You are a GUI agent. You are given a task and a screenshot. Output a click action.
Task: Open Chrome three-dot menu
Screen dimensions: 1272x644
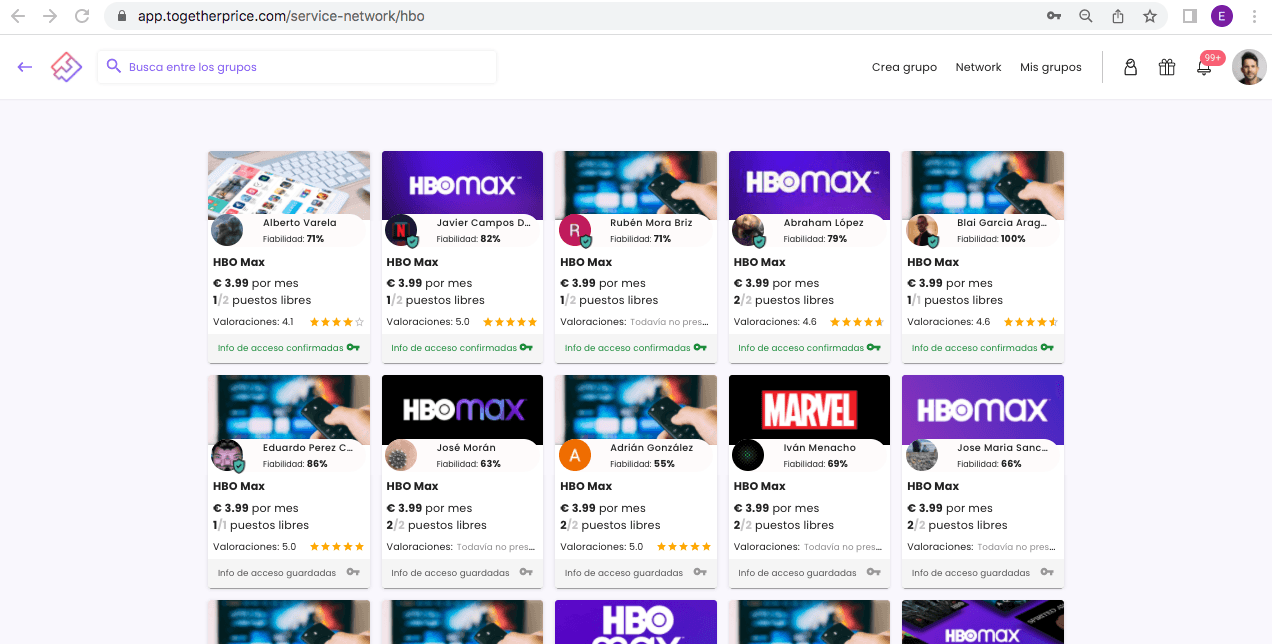[x=1254, y=16]
